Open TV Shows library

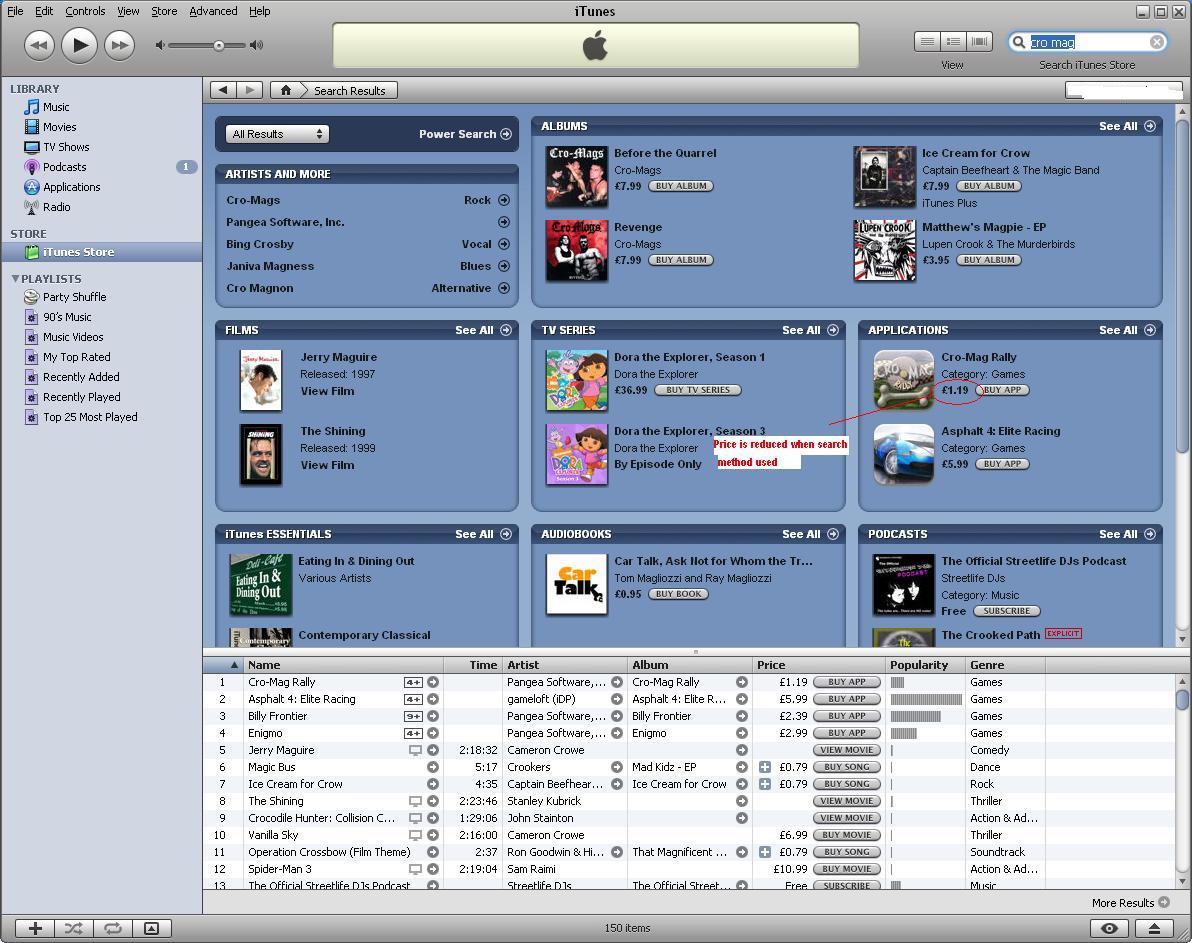tap(66, 147)
